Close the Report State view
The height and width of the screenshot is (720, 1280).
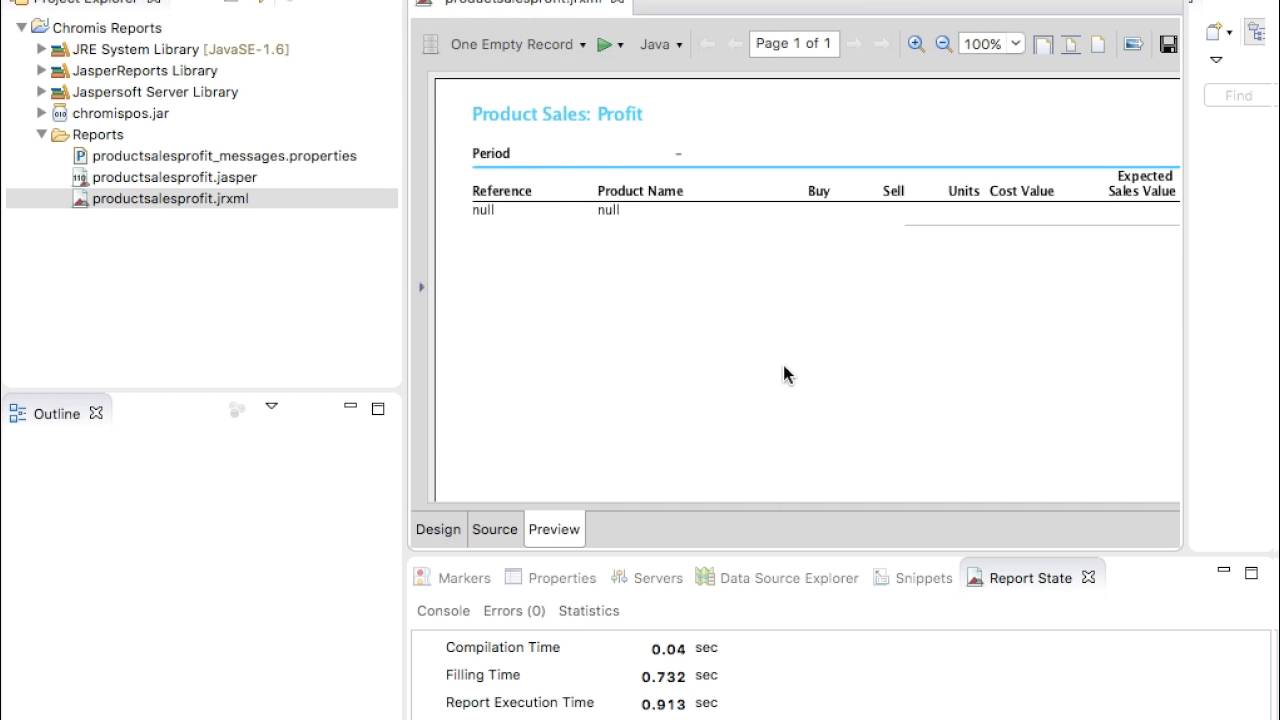(1088, 578)
